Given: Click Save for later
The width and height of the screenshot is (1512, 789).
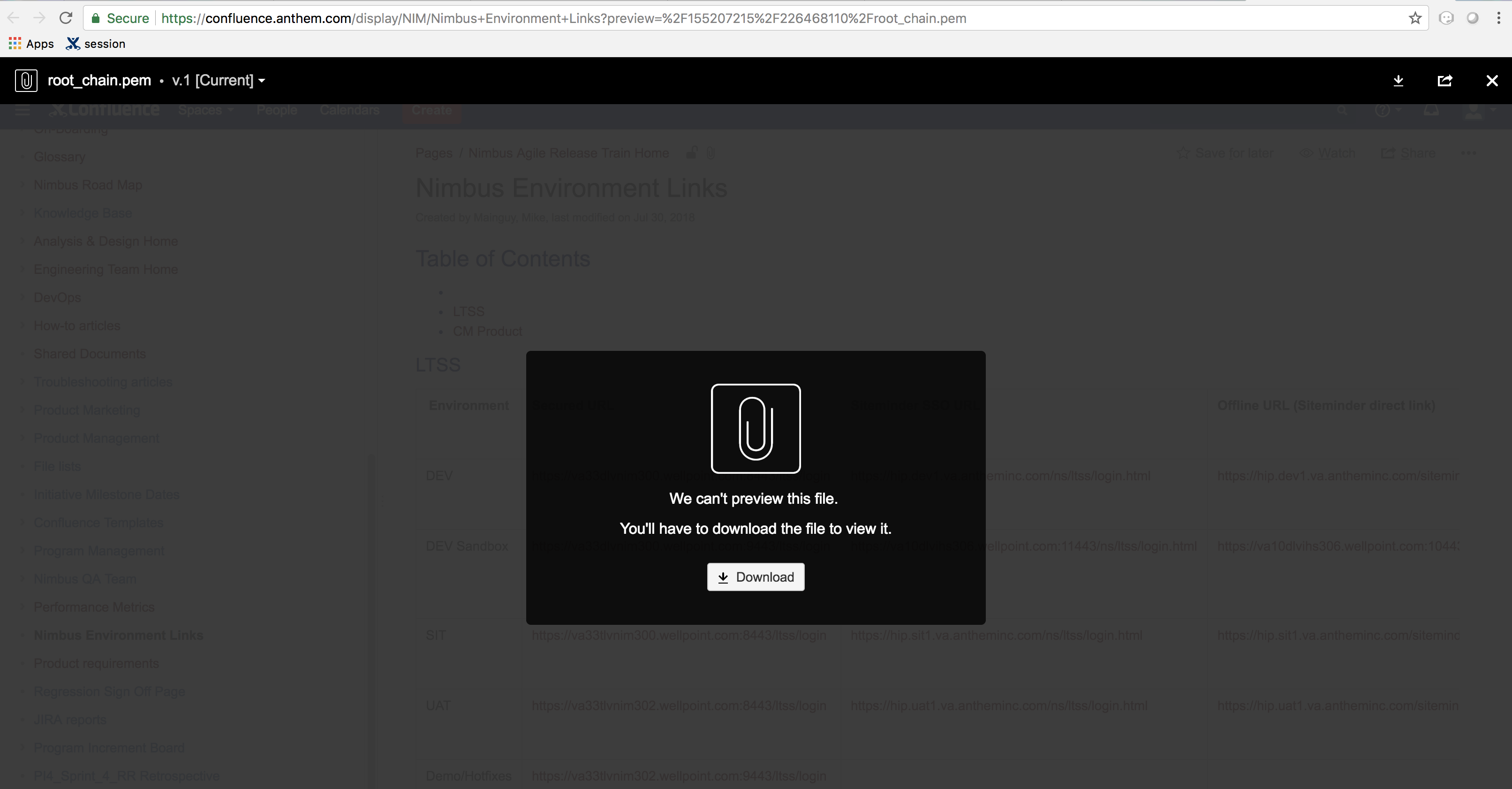Looking at the screenshot, I should click(1225, 153).
